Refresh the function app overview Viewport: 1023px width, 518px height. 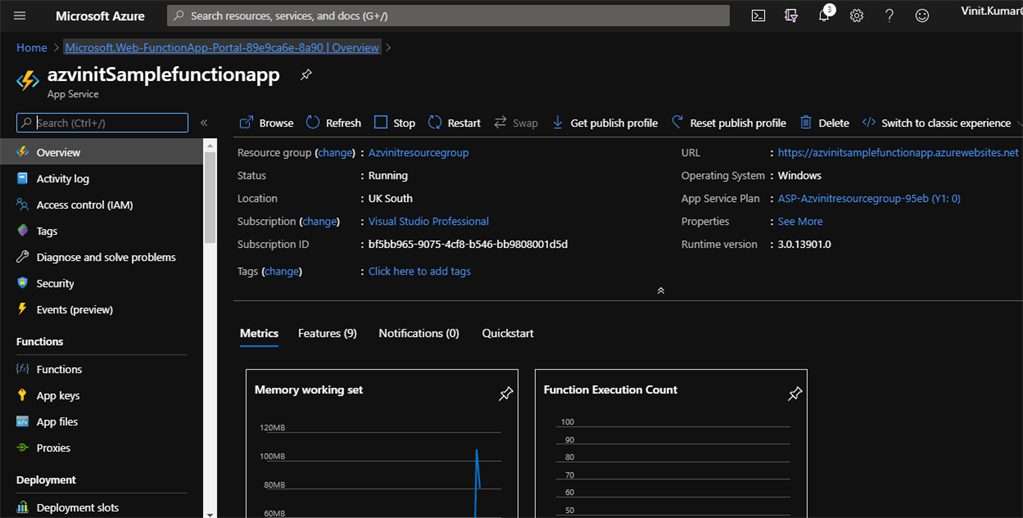click(x=333, y=123)
